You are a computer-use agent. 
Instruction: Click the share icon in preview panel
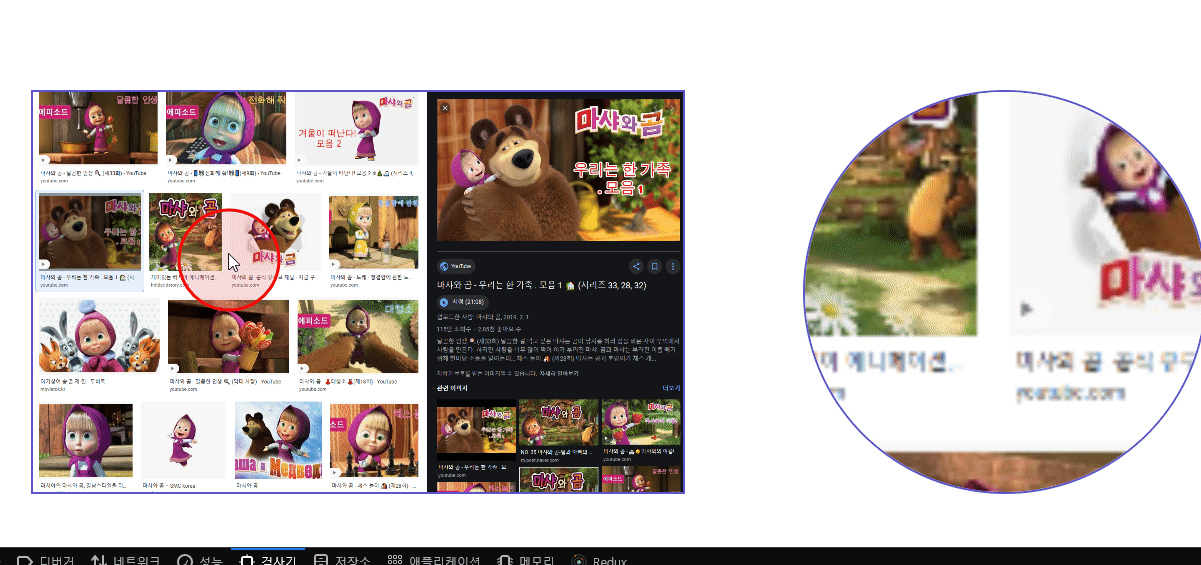point(635,266)
